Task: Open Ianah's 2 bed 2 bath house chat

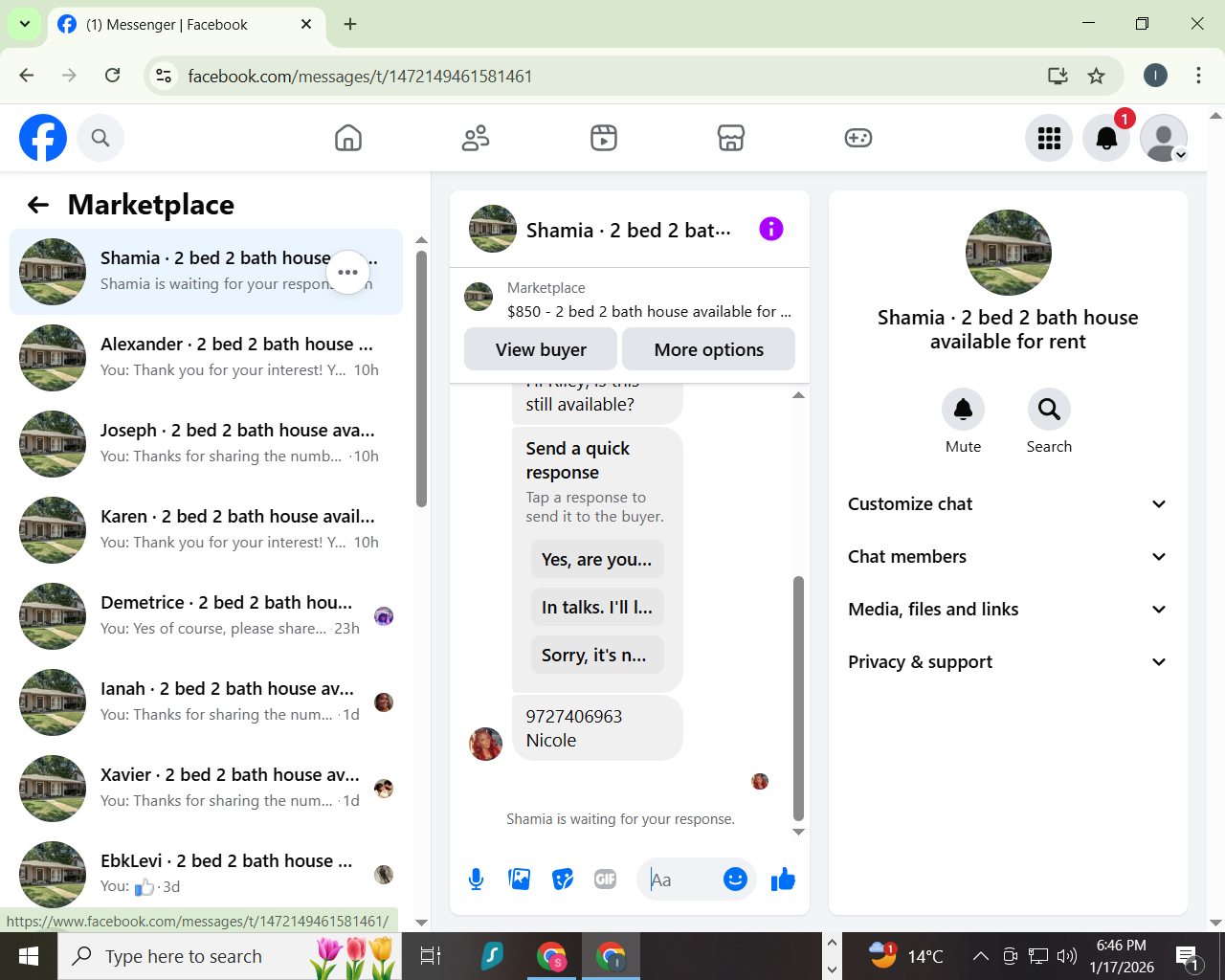Action: pos(206,702)
